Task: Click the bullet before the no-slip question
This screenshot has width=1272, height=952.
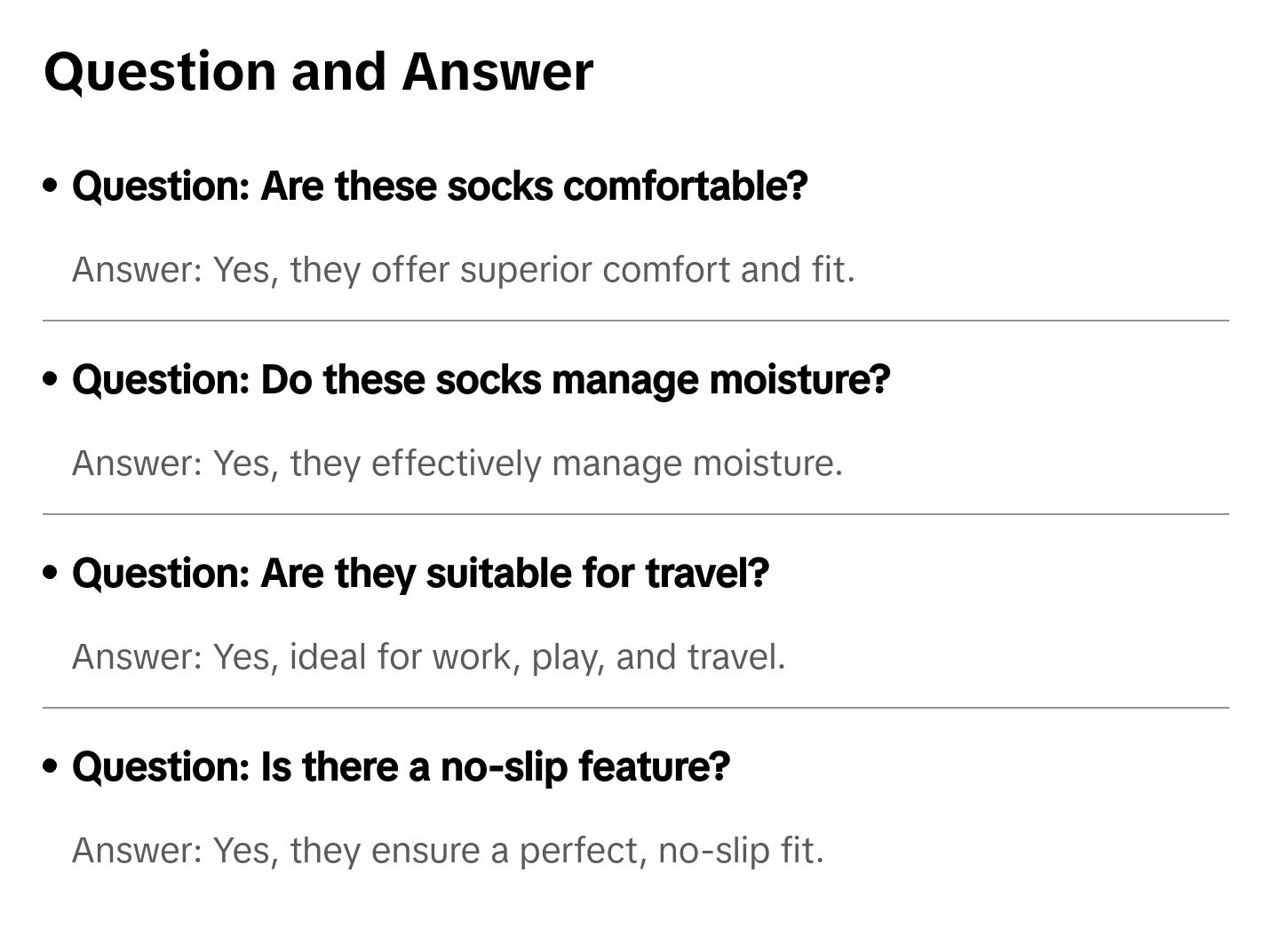Action: [x=51, y=766]
